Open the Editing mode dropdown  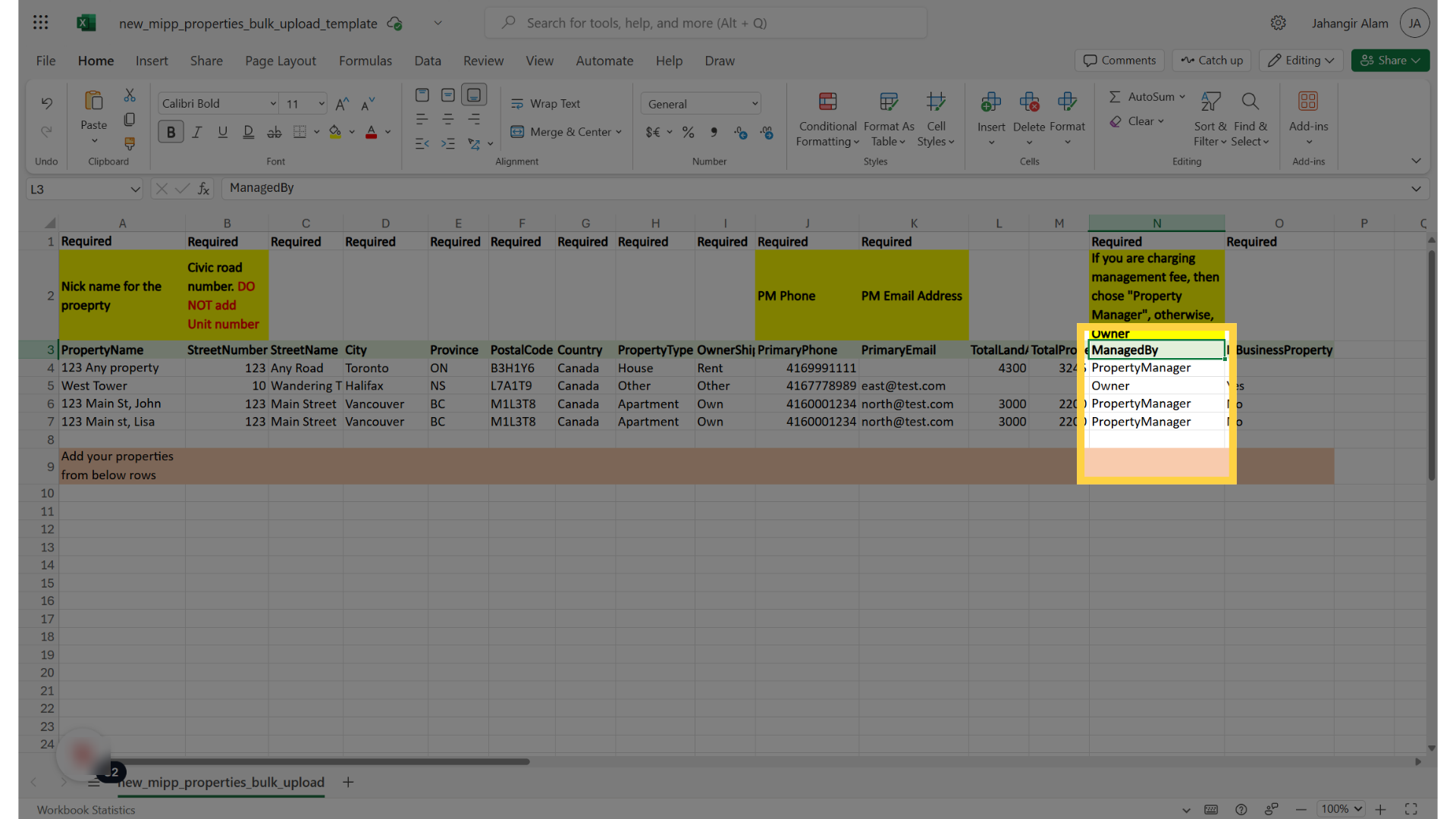(x=1301, y=61)
